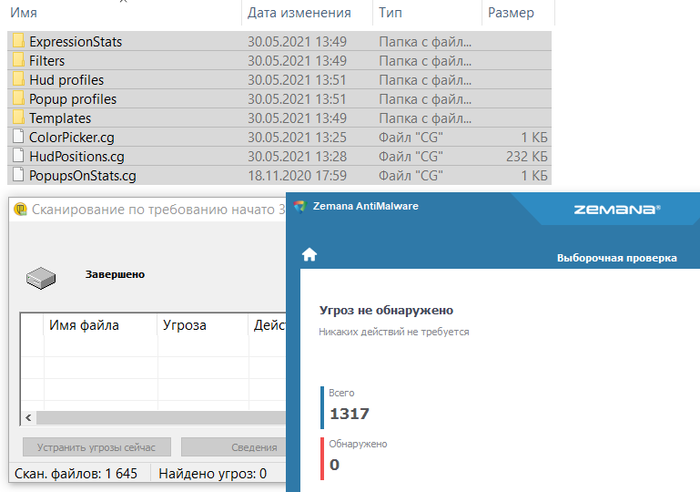Click the Всего count 1317
This screenshot has width=700, height=492.
tap(349, 414)
